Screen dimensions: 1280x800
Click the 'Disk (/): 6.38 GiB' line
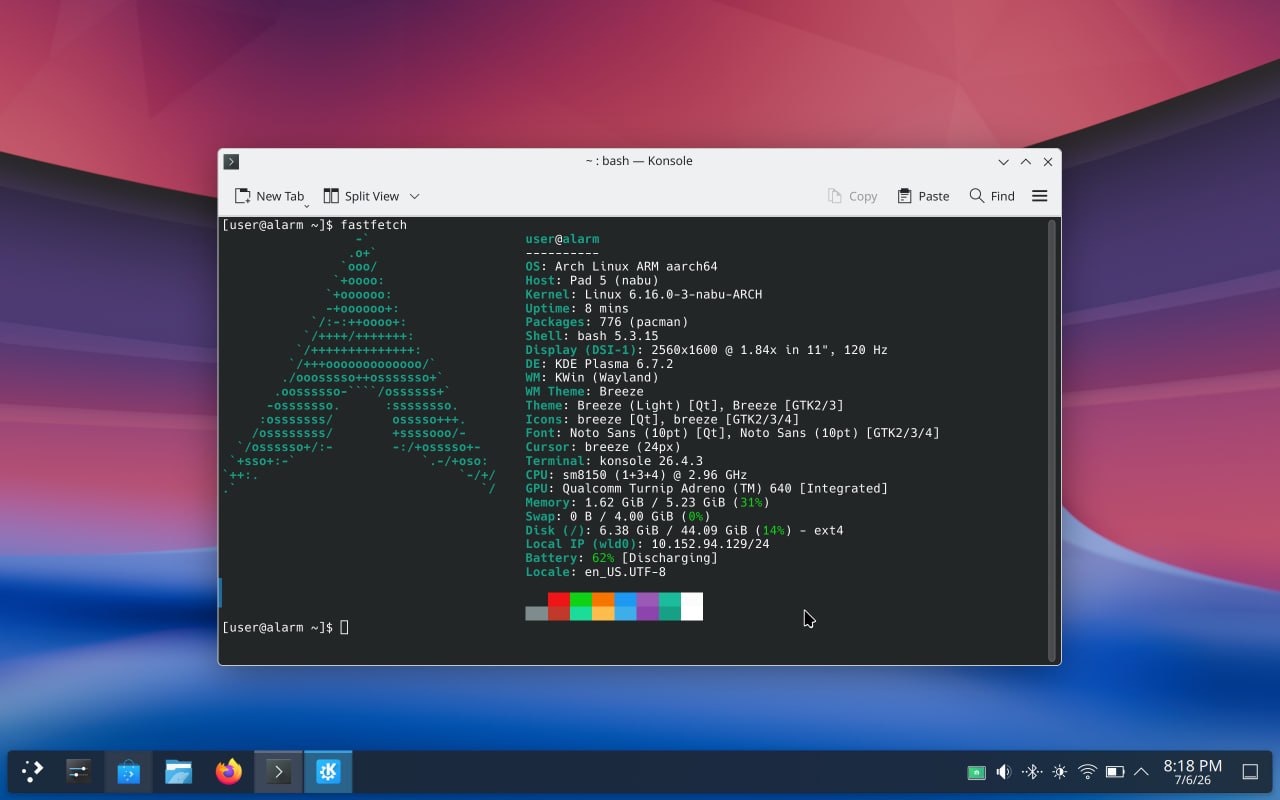(x=684, y=531)
